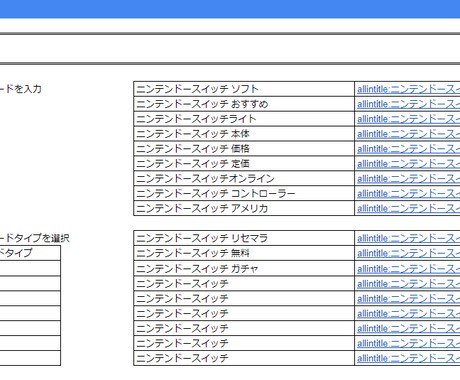This screenshot has height=380, width=460.
Task: Open the allintitle link in the リセマラ row
Action: coord(408,239)
